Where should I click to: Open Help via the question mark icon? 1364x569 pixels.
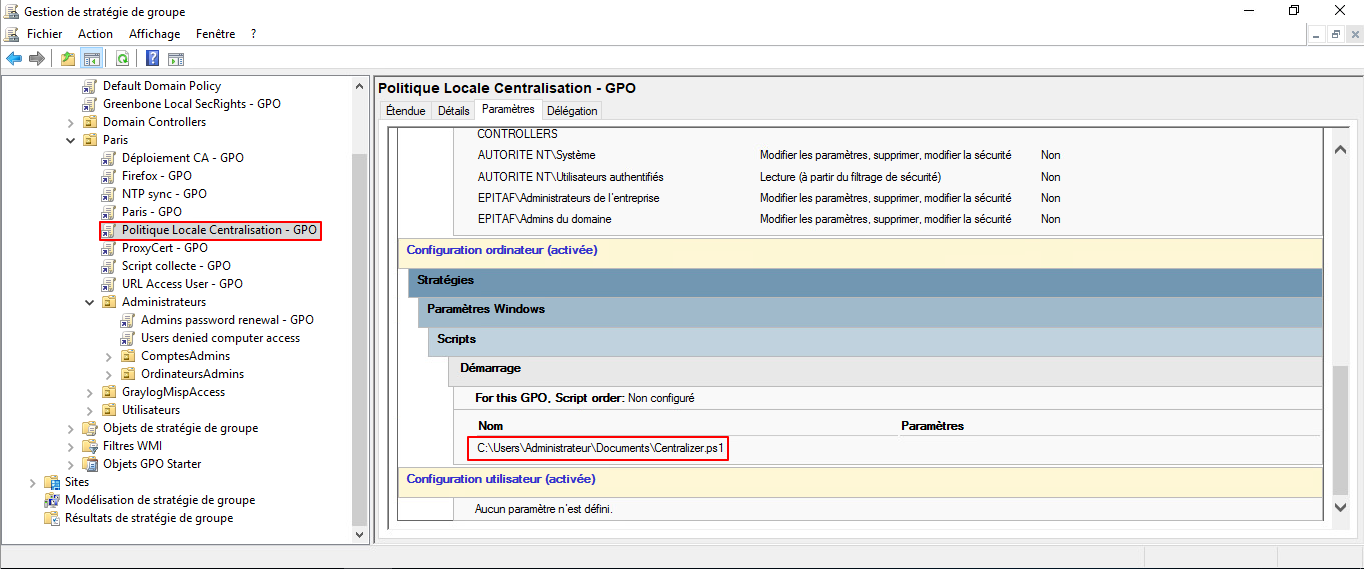point(153,58)
